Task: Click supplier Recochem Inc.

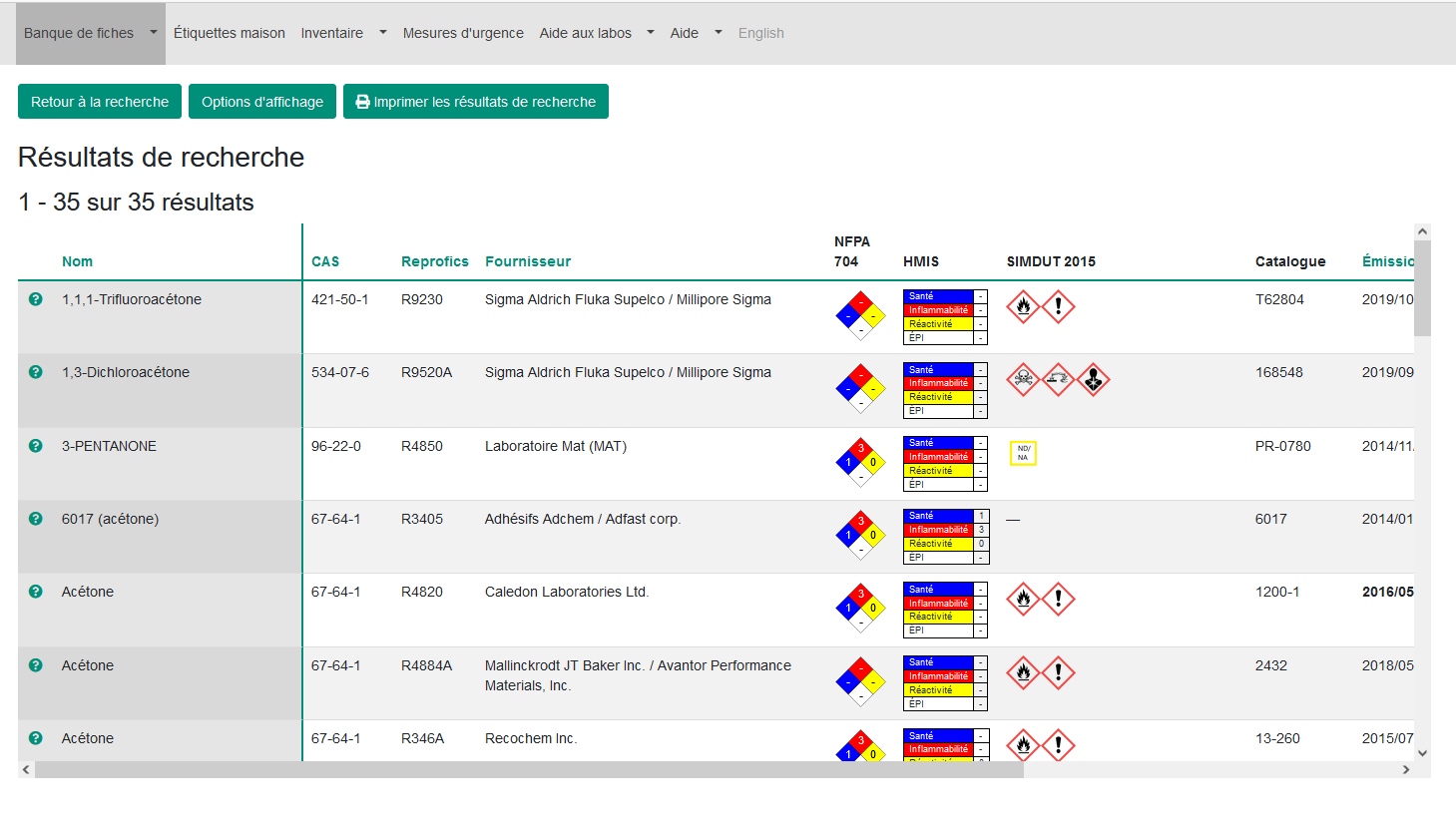Action: coord(531,738)
